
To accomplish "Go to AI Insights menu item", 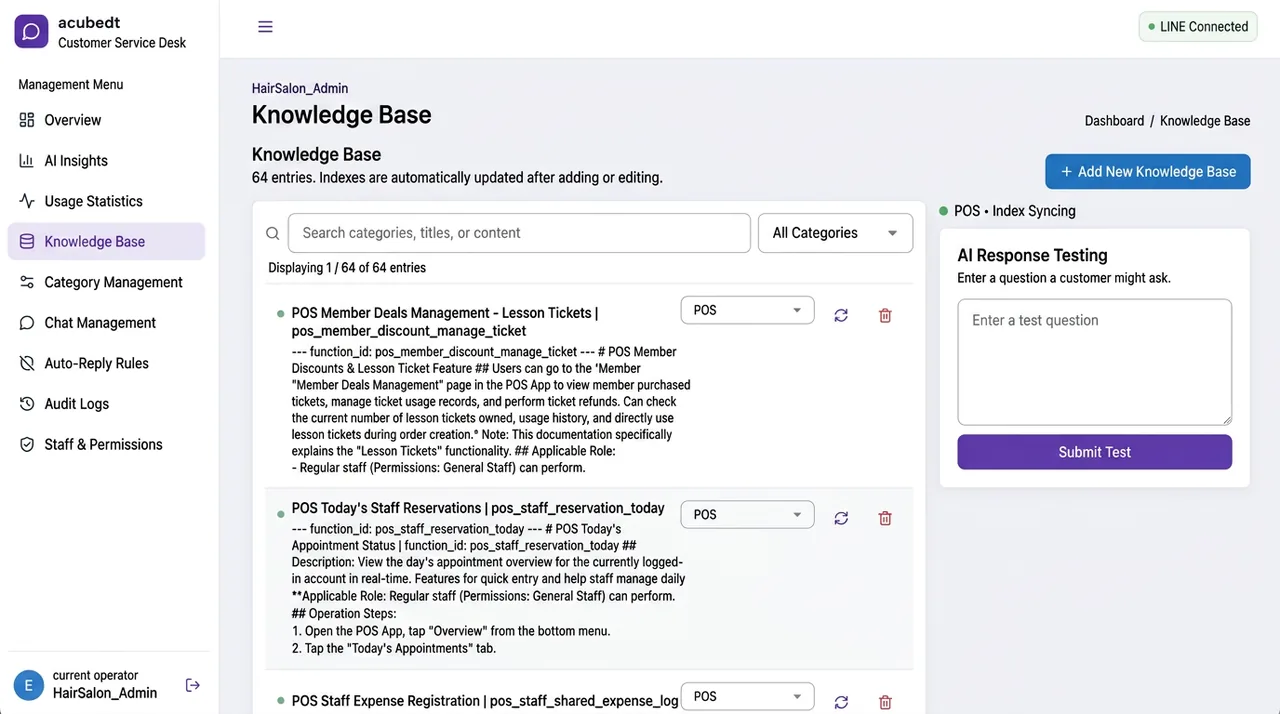I will pos(106,161).
